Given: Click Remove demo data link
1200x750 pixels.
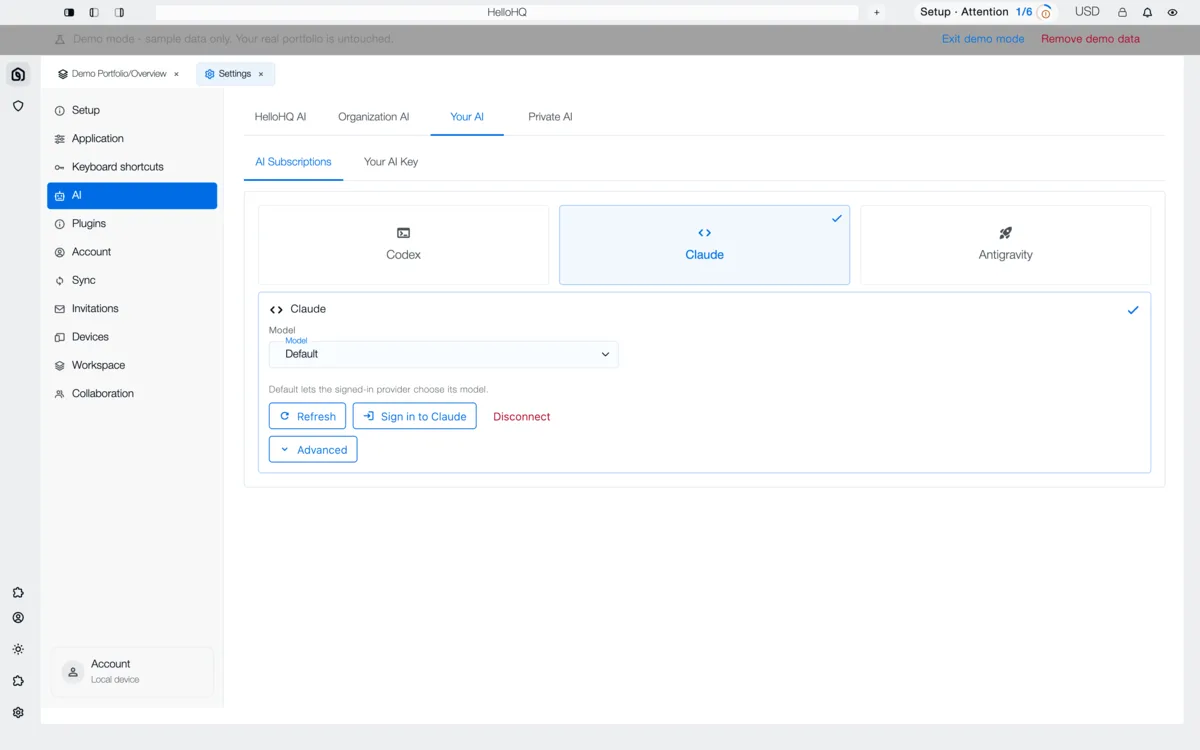Looking at the screenshot, I should [x=1090, y=39].
